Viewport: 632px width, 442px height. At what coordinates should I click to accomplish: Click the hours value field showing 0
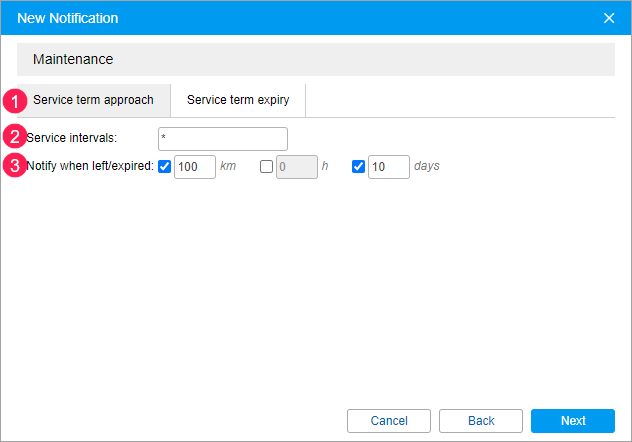click(x=296, y=167)
